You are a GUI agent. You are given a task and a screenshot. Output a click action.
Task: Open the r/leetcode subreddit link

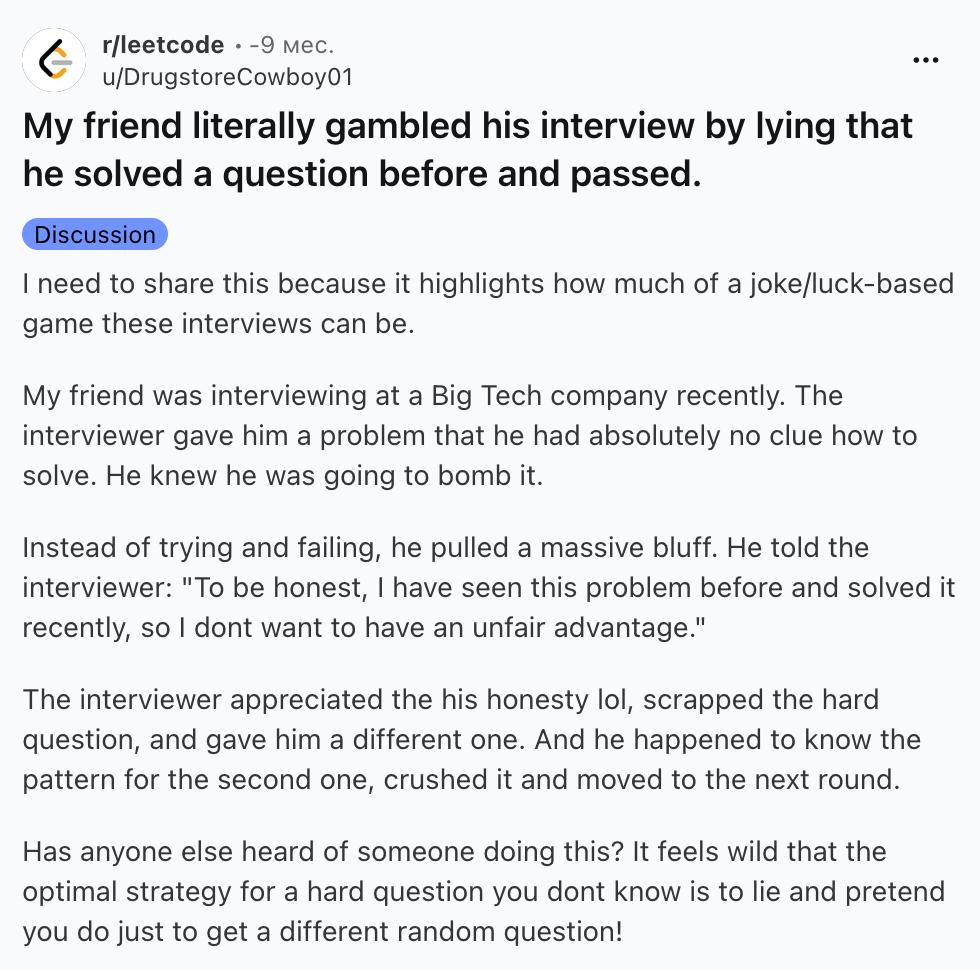163,45
